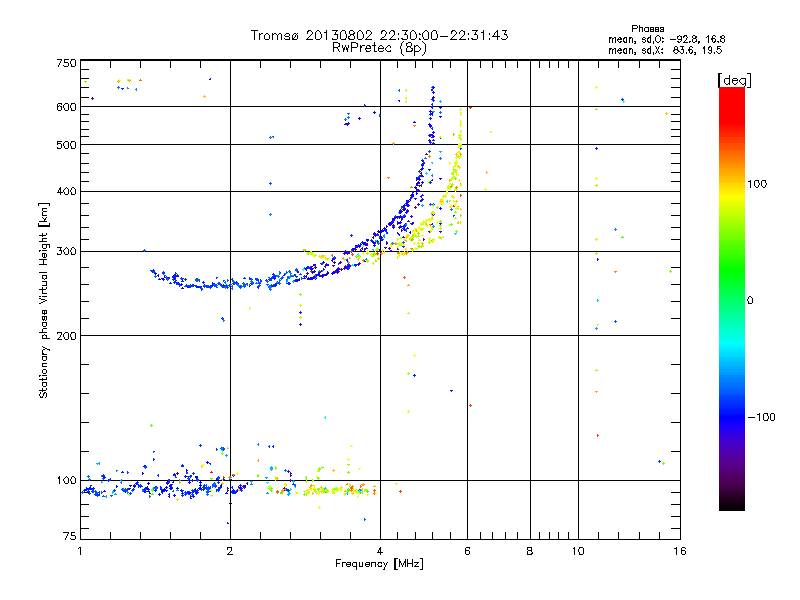The image size is (800, 600).
Task: Select the 'mean, sd,X: 83.6, 19.5' line
Action: click(x=665, y=50)
